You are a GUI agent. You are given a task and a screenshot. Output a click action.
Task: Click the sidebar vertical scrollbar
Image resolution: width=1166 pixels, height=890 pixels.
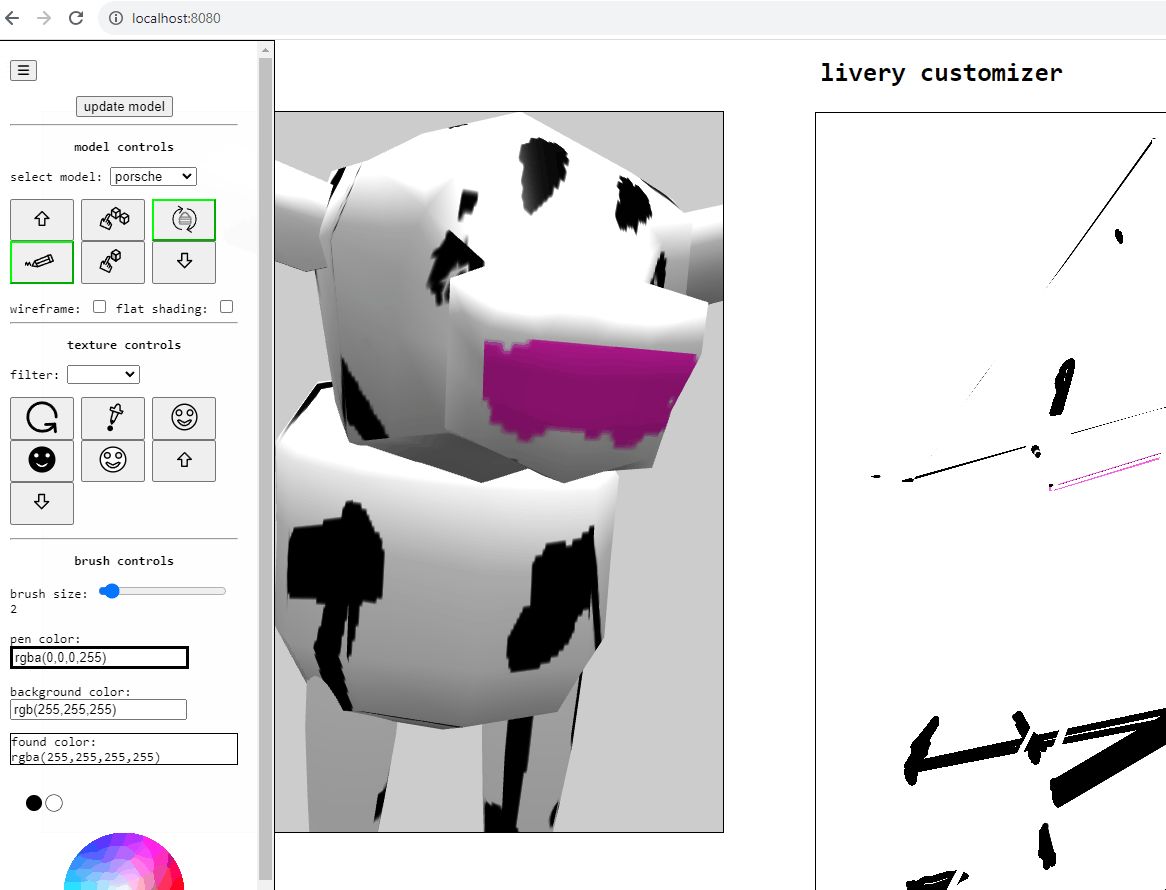265,468
